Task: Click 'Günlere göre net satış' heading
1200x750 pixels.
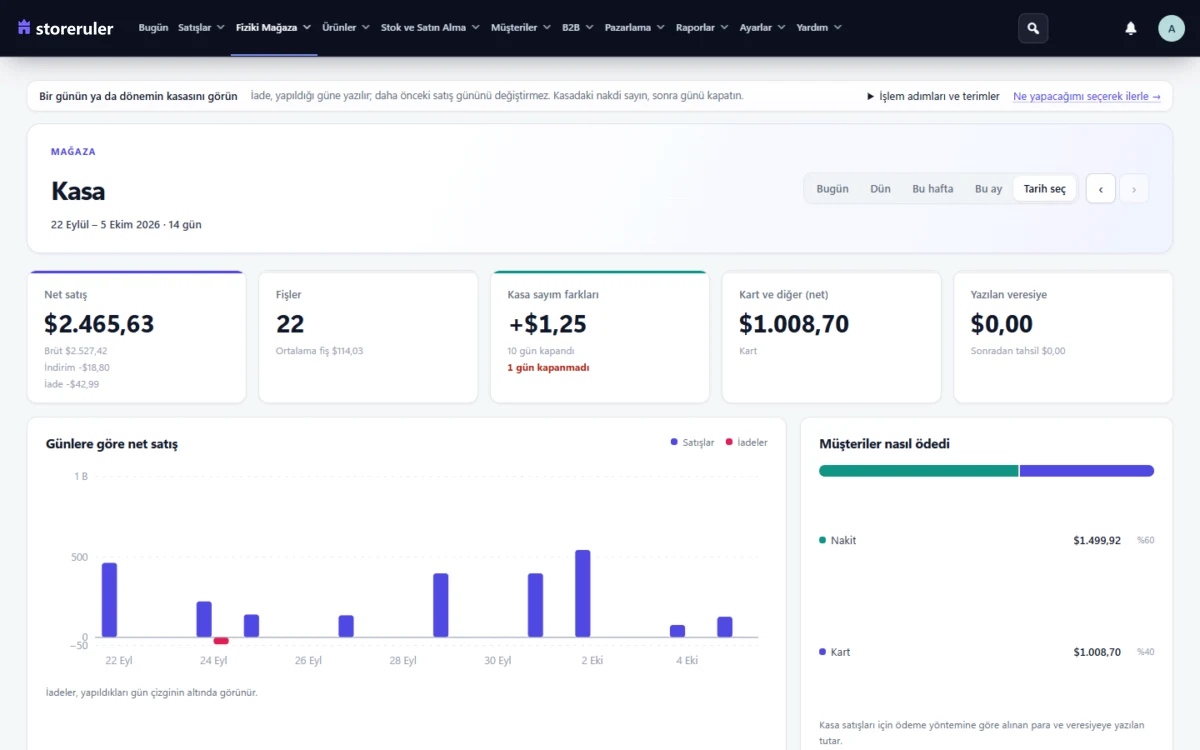Action: click(112, 444)
